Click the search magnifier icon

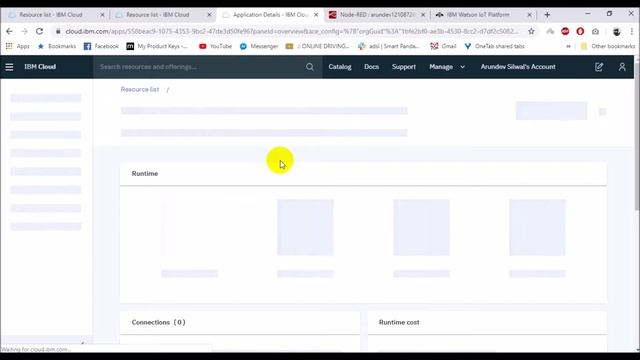[x=310, y=67]
